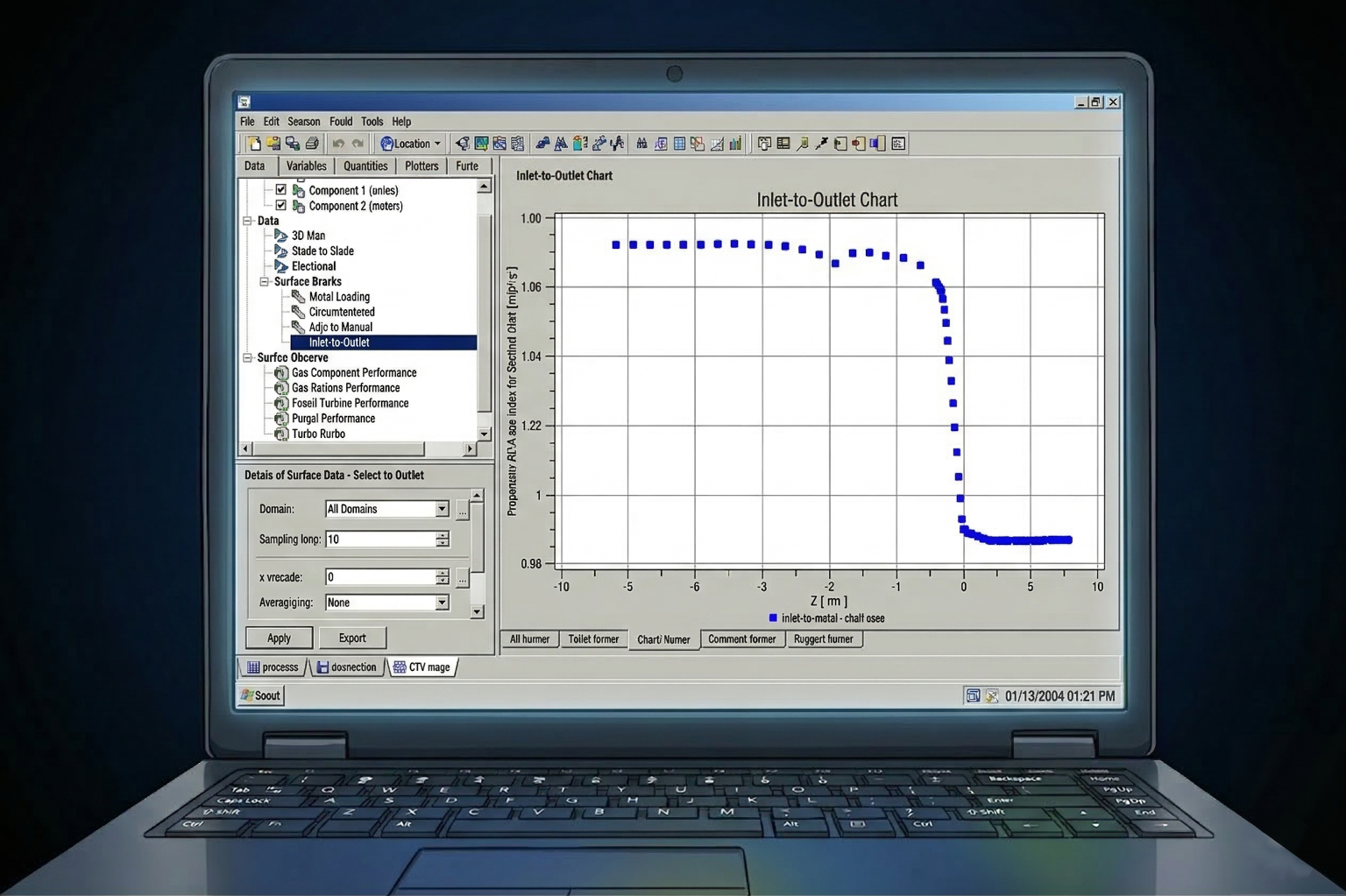Increase the Sampling long spinner value
Viewport: 1346px width, 896px height.
[x=443, y=535]
